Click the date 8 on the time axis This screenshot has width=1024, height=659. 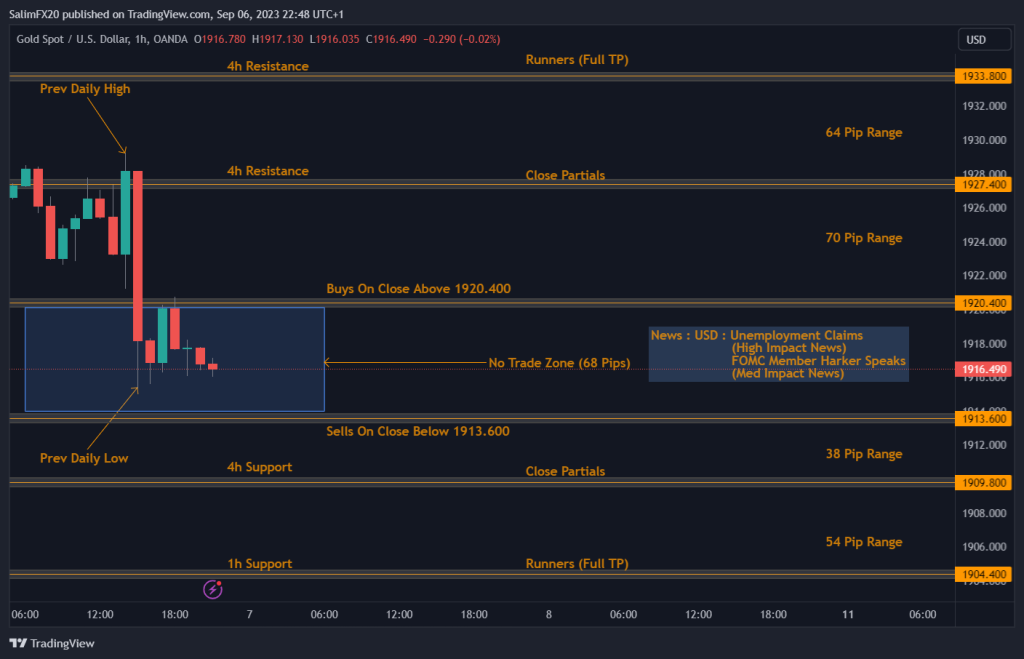pyautogui.click(x=548, y=614)
